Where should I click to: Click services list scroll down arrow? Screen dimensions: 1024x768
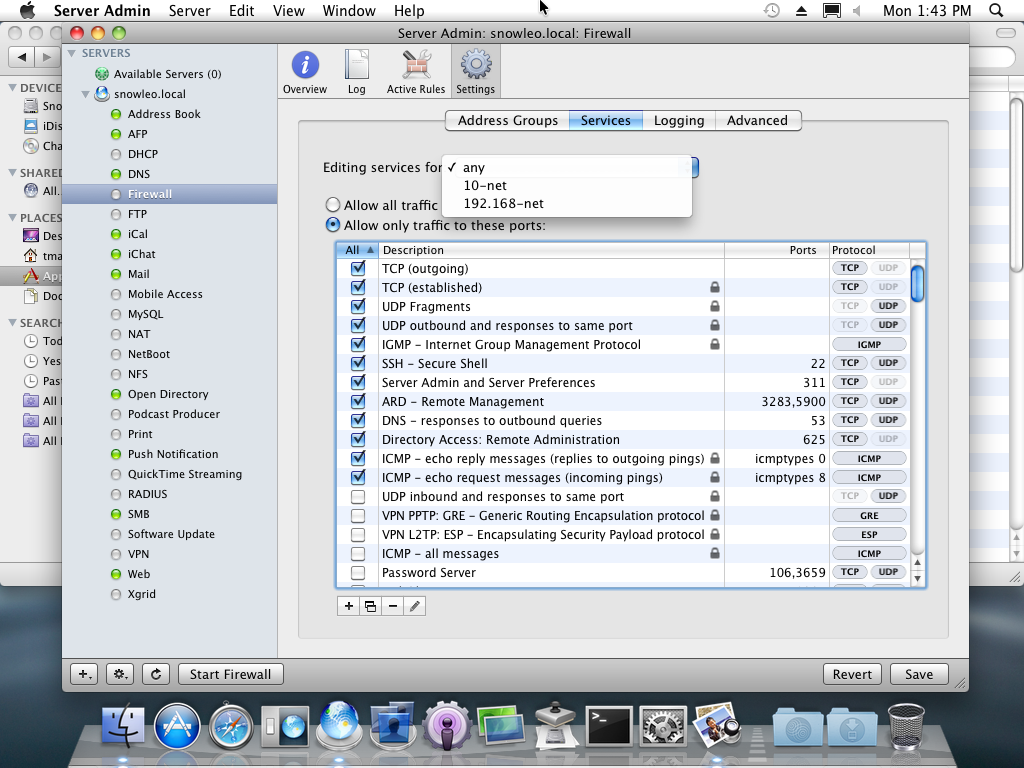tap(918, 578)
